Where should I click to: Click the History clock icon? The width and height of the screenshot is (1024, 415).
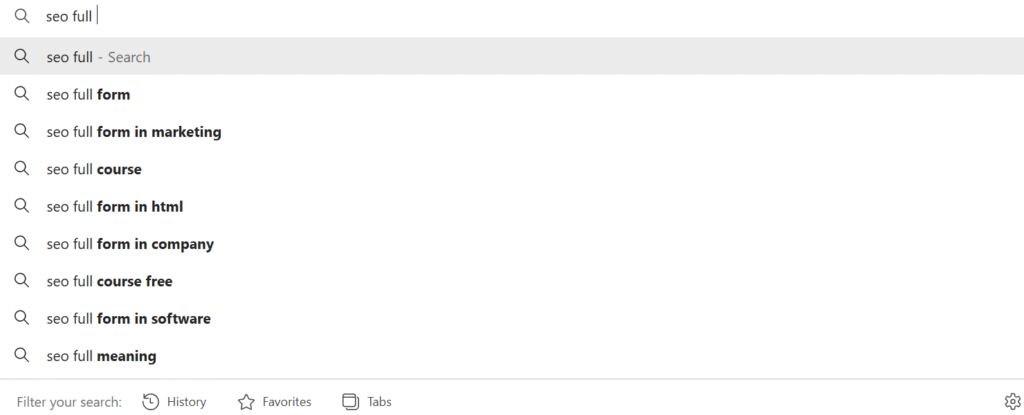pos(151,402)
